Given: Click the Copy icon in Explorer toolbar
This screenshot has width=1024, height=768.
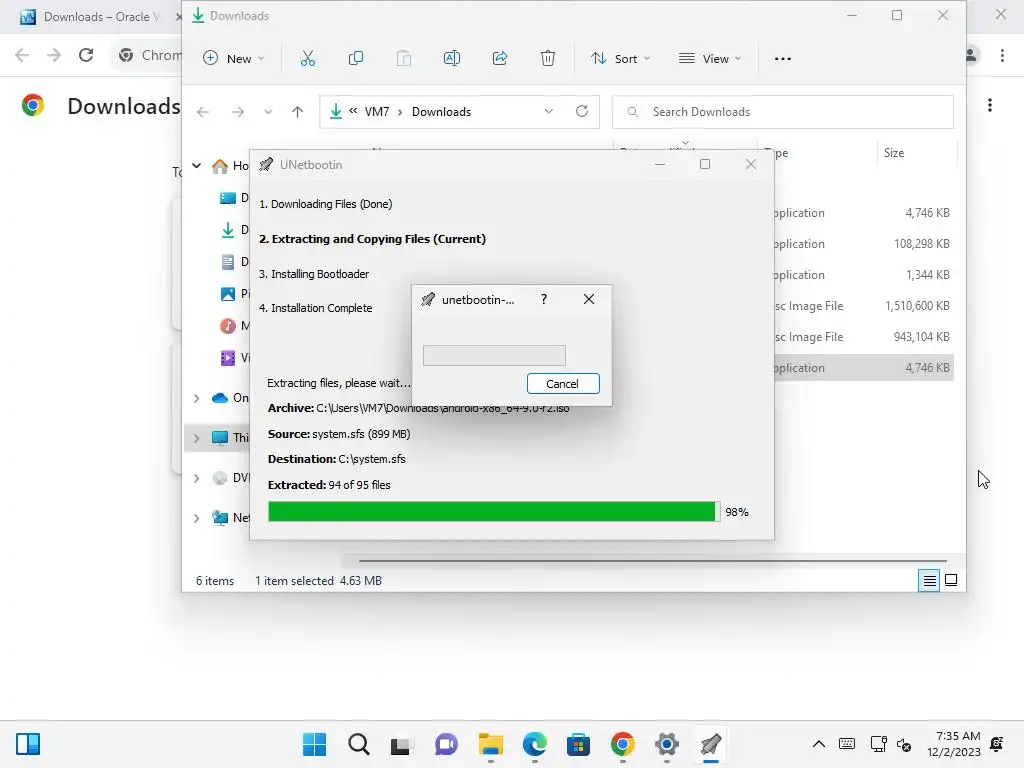Looking at the screenshot, I should 356,59.
